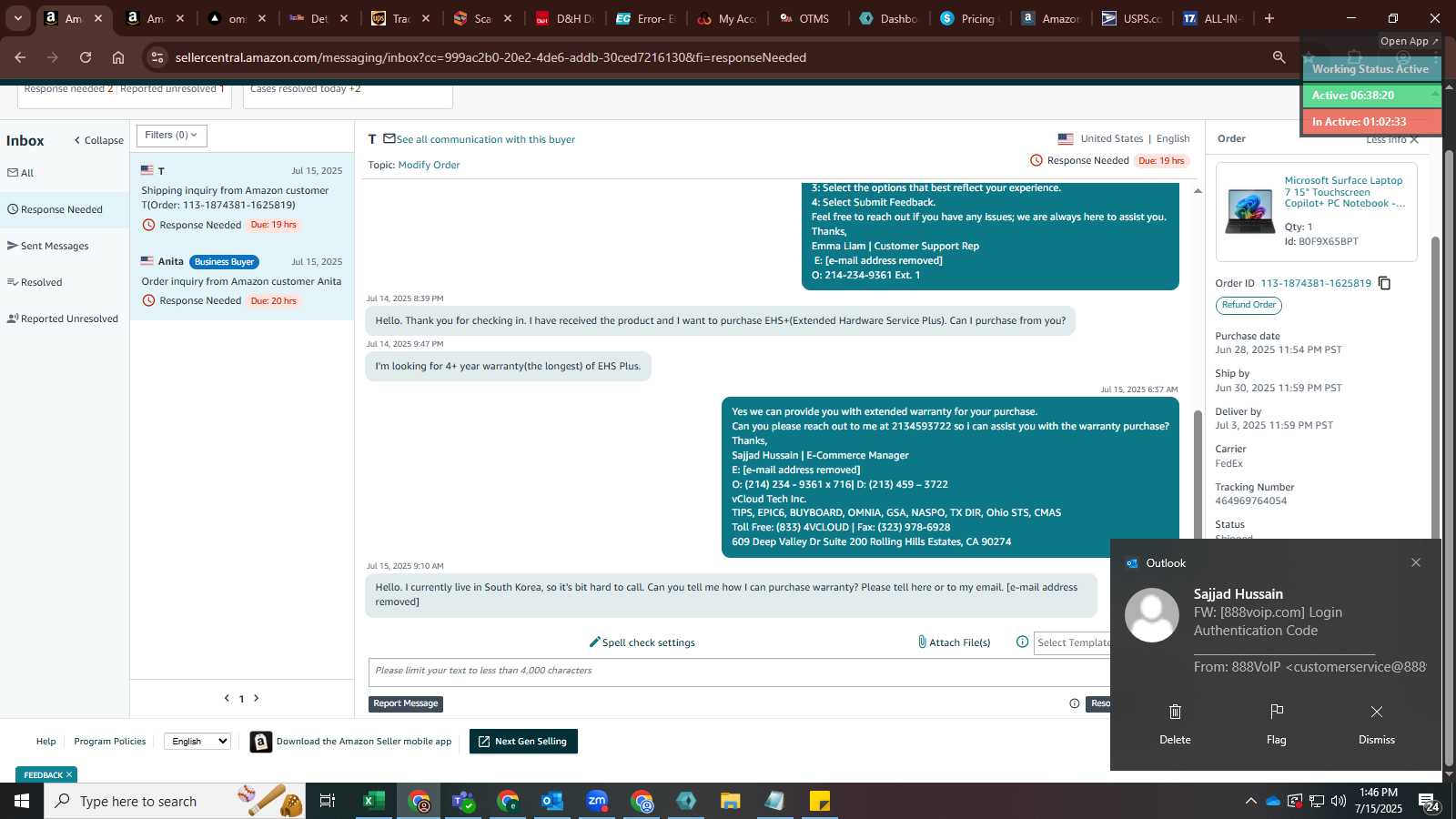Select the Response Needed folder
This screenshot has width=1456, height=819.
64,210
